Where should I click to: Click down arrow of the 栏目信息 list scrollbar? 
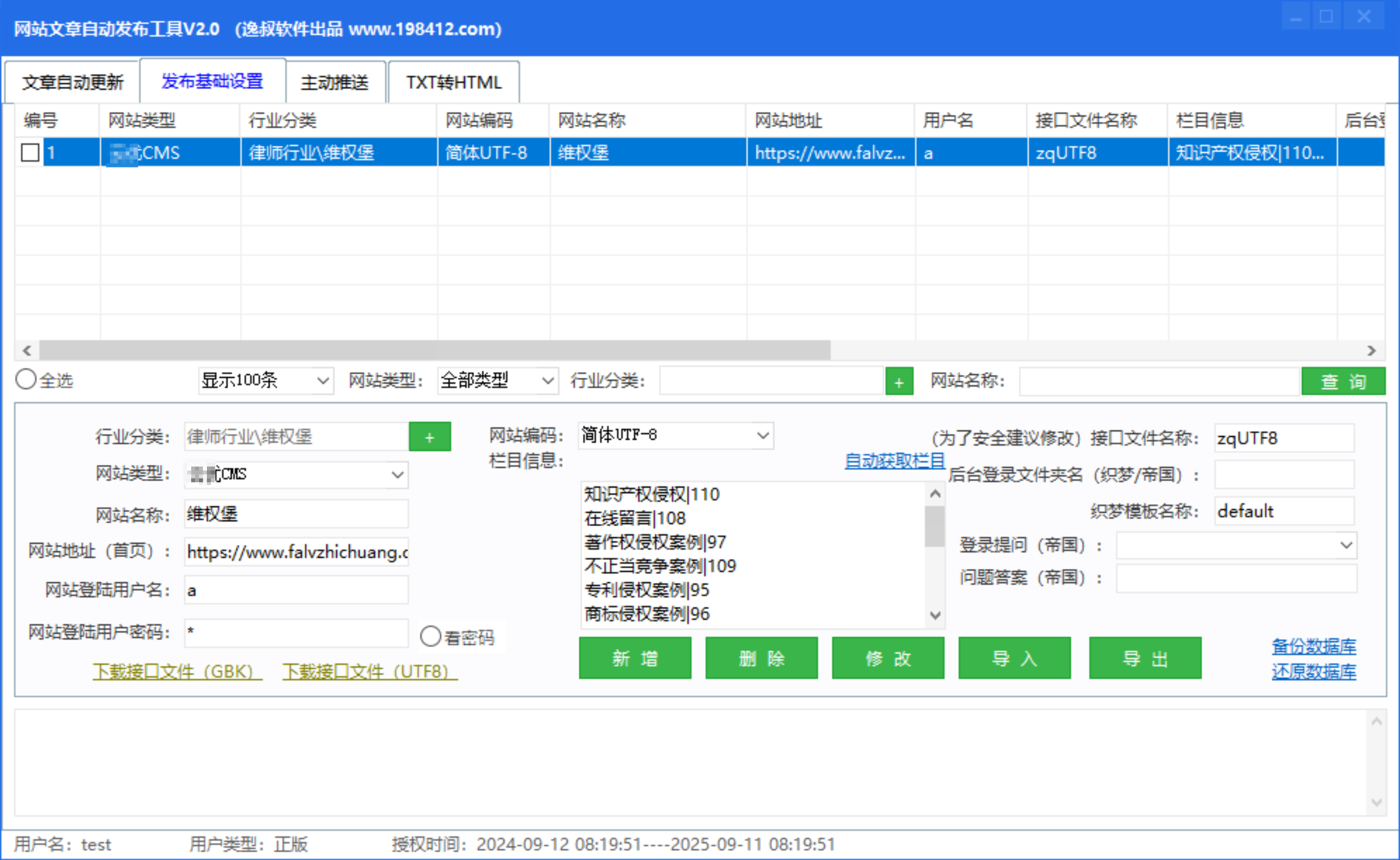(934, 615)
